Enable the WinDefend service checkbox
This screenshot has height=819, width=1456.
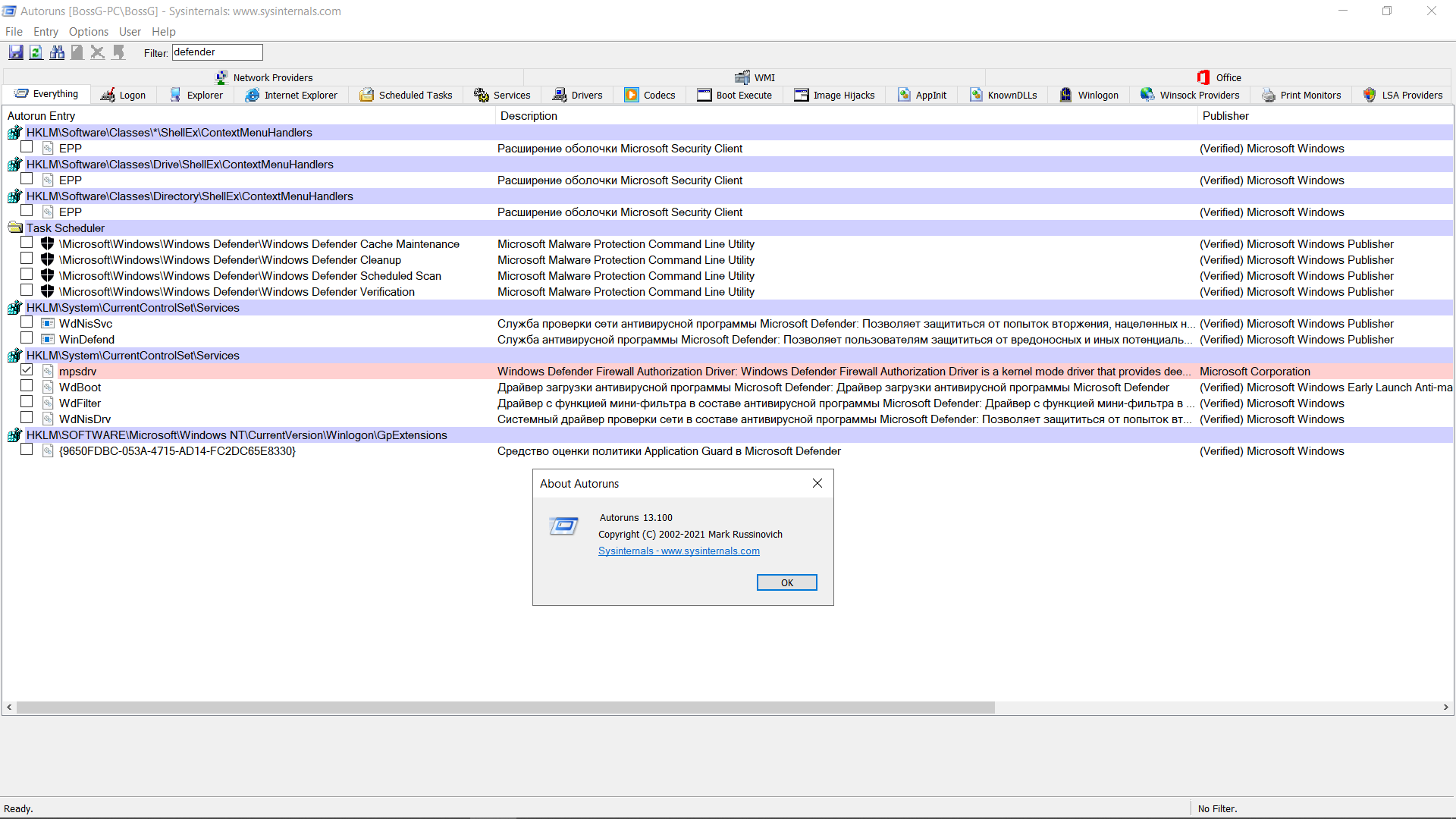[x=27, y=338]
